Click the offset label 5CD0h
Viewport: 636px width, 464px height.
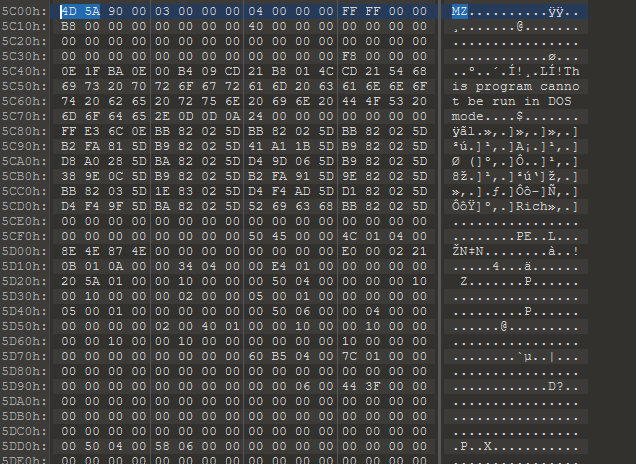[x=24, y=206]
